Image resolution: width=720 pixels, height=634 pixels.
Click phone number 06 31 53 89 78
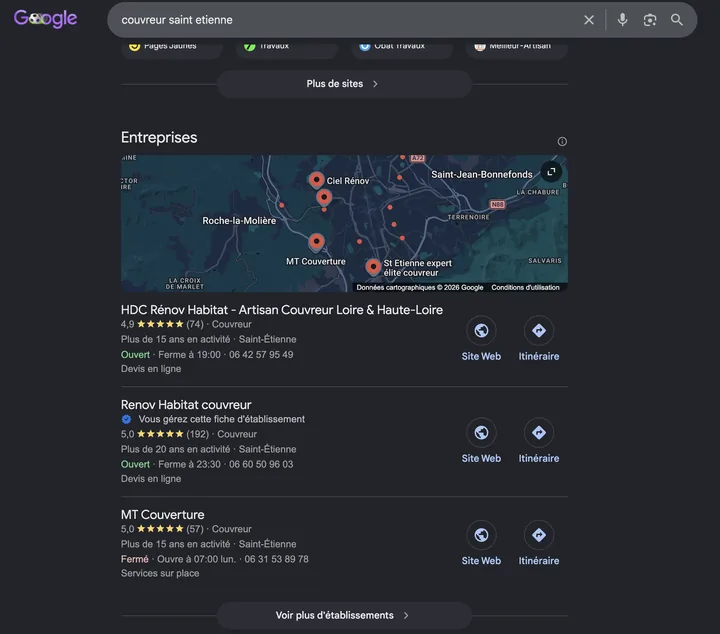[x=276, y=559]
